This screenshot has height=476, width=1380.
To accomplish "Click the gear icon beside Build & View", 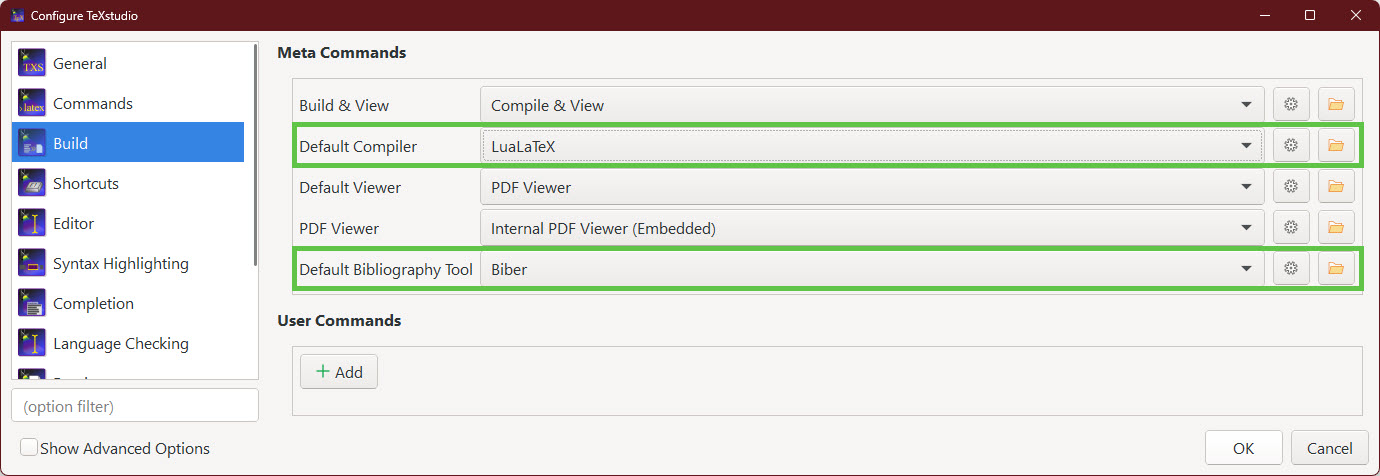I will click(x=1290, y=105).
